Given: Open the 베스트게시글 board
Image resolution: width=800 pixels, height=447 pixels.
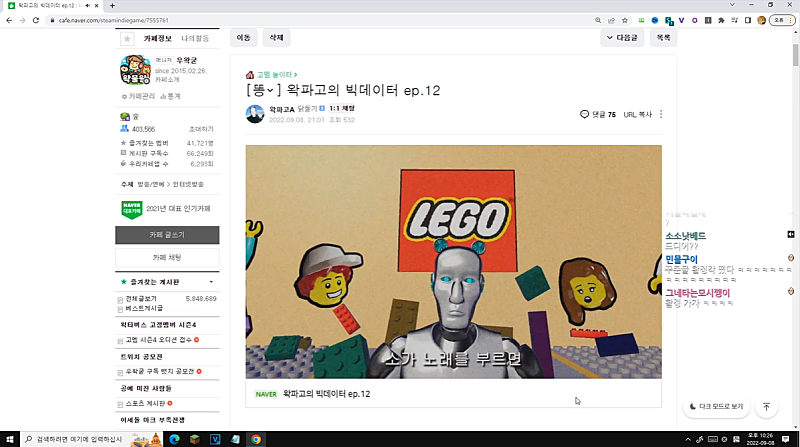Looking at the screenshot, I should 144,308.
